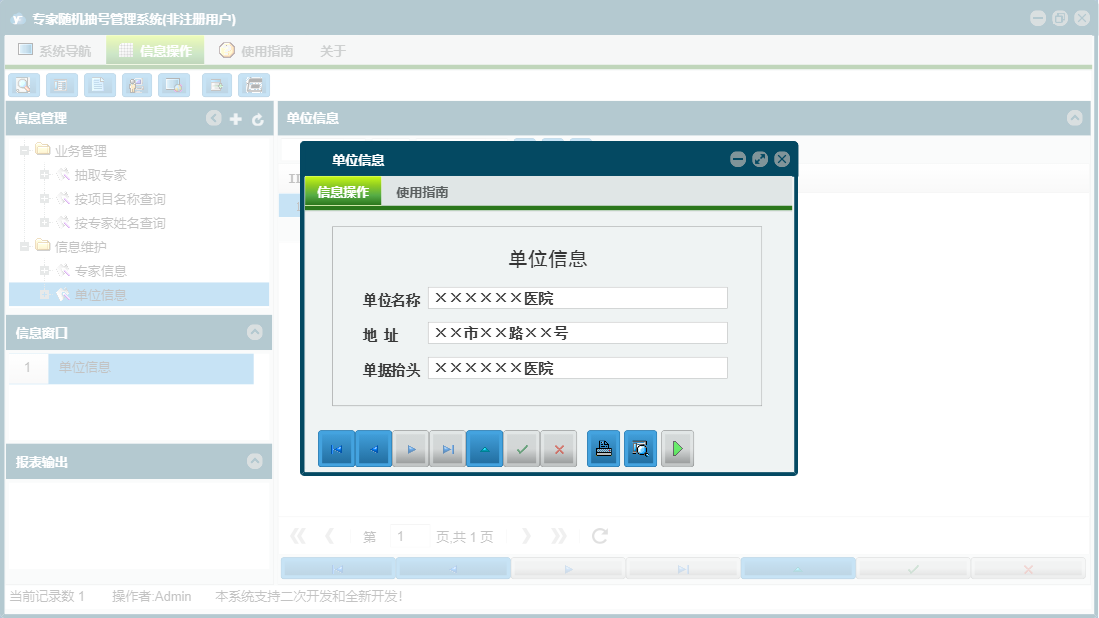
Task: Click the add (+) icon on 信息管理 panel header
Action: pos(235,118)
